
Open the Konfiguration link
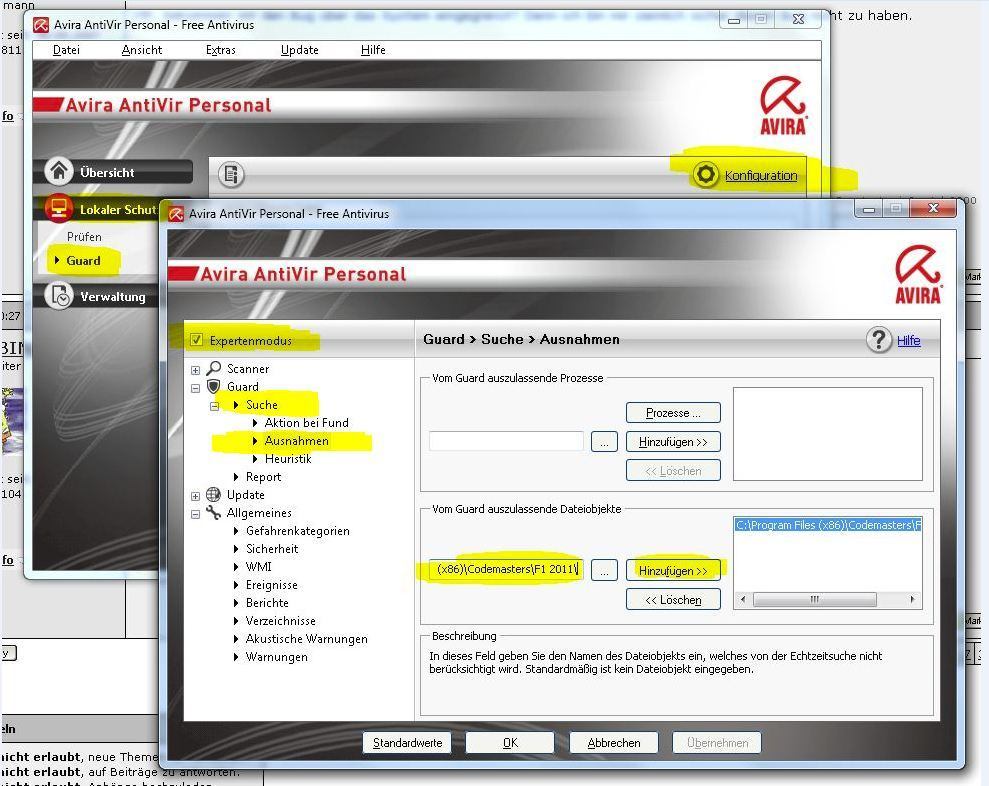pyautogui.click(x=761, y=175)
